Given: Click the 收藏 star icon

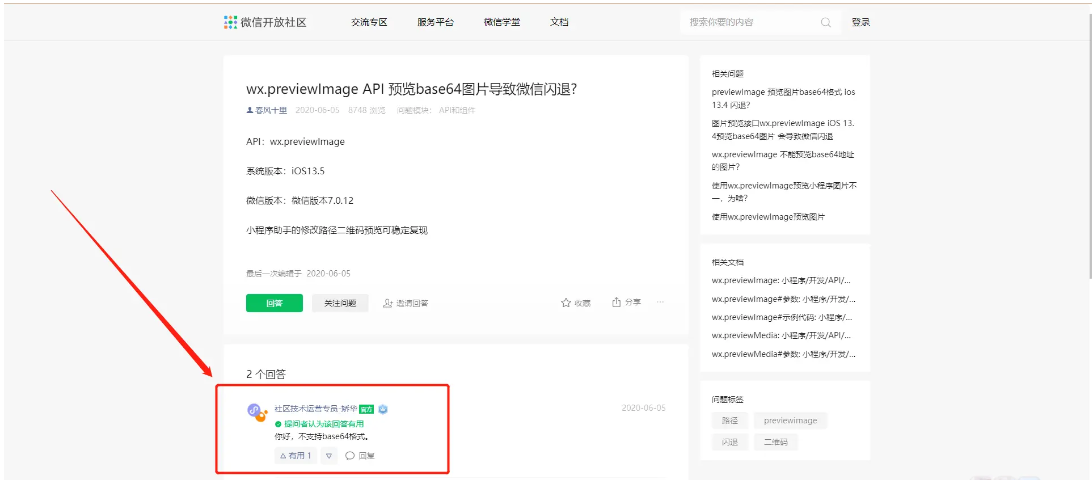Looking at the screenshot, I should click(566, 303).
